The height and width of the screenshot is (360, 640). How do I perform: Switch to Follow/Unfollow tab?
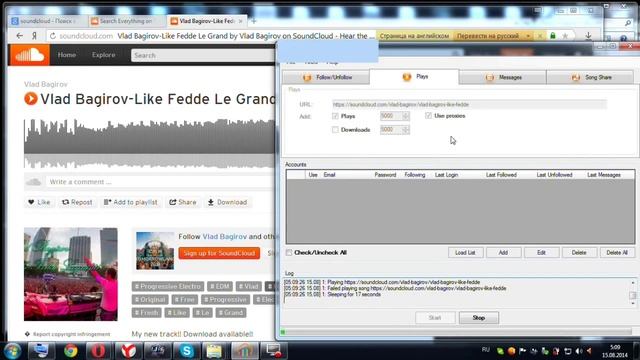click(326, 77)
